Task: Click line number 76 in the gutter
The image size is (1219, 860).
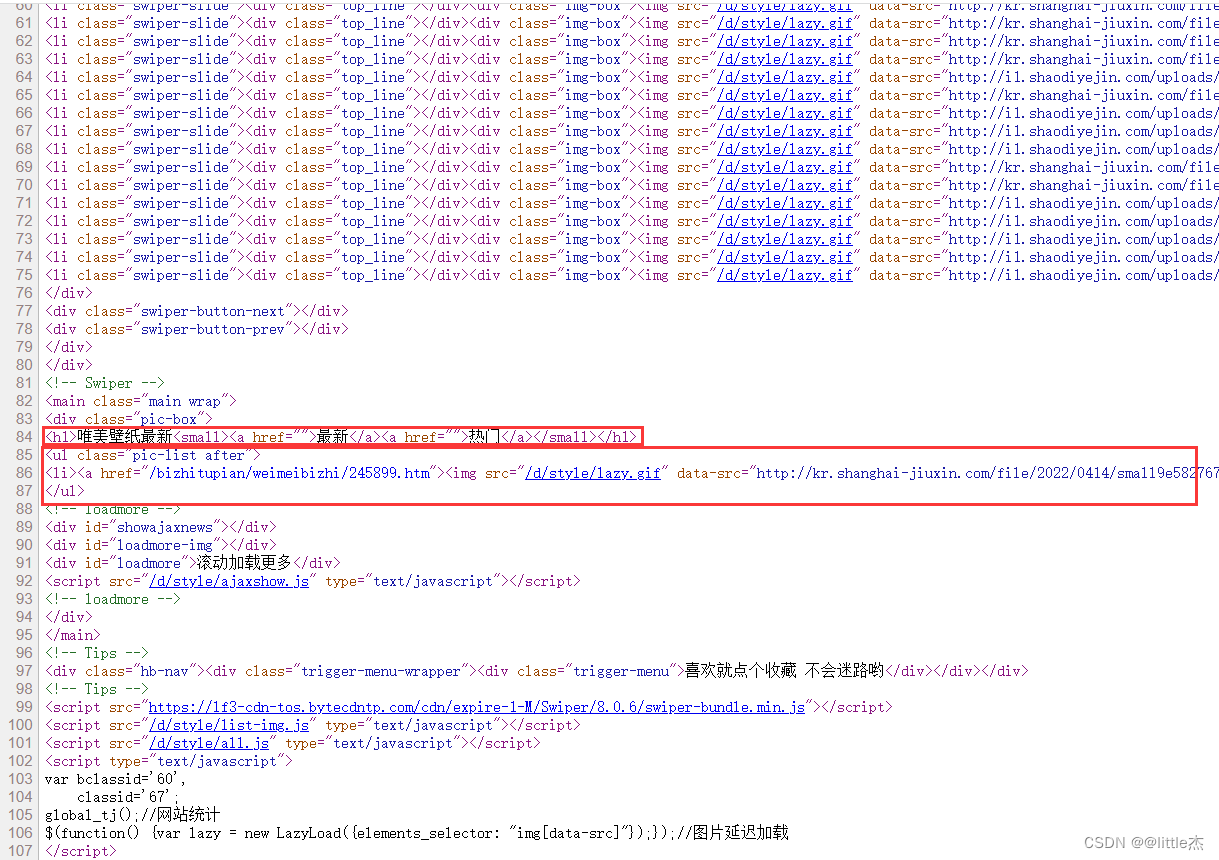Action: point(23,293)
